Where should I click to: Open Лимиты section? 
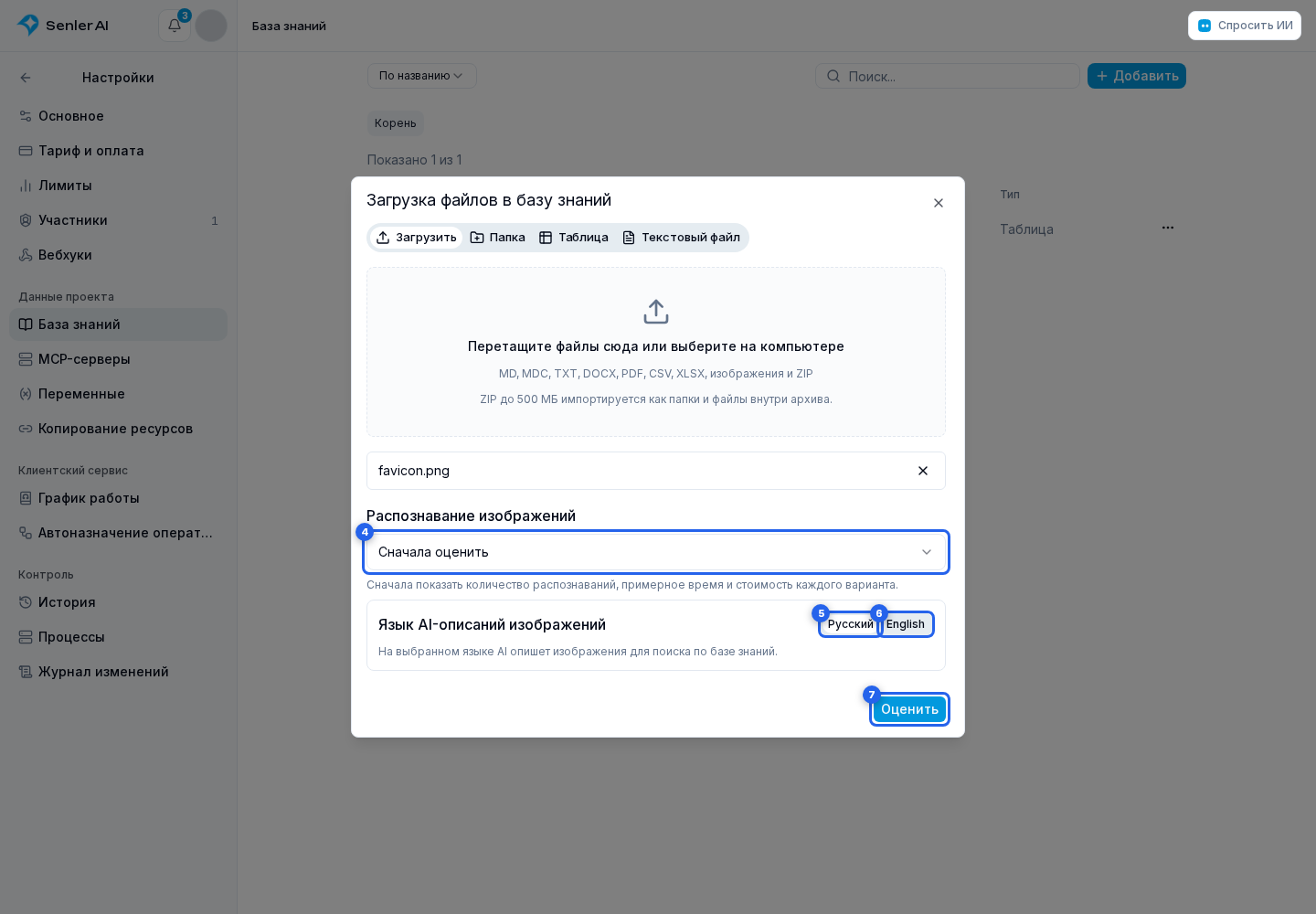click(x=118, y=186)
